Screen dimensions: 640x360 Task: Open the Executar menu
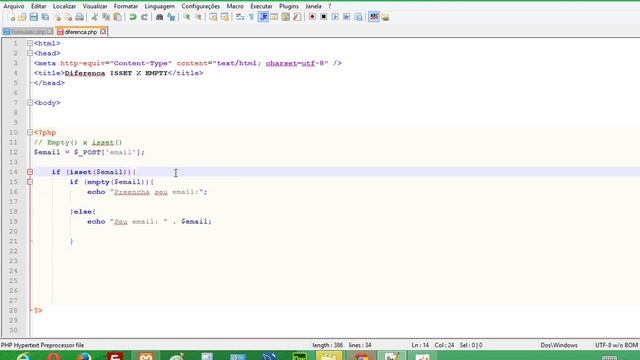[x=261, y=6]
